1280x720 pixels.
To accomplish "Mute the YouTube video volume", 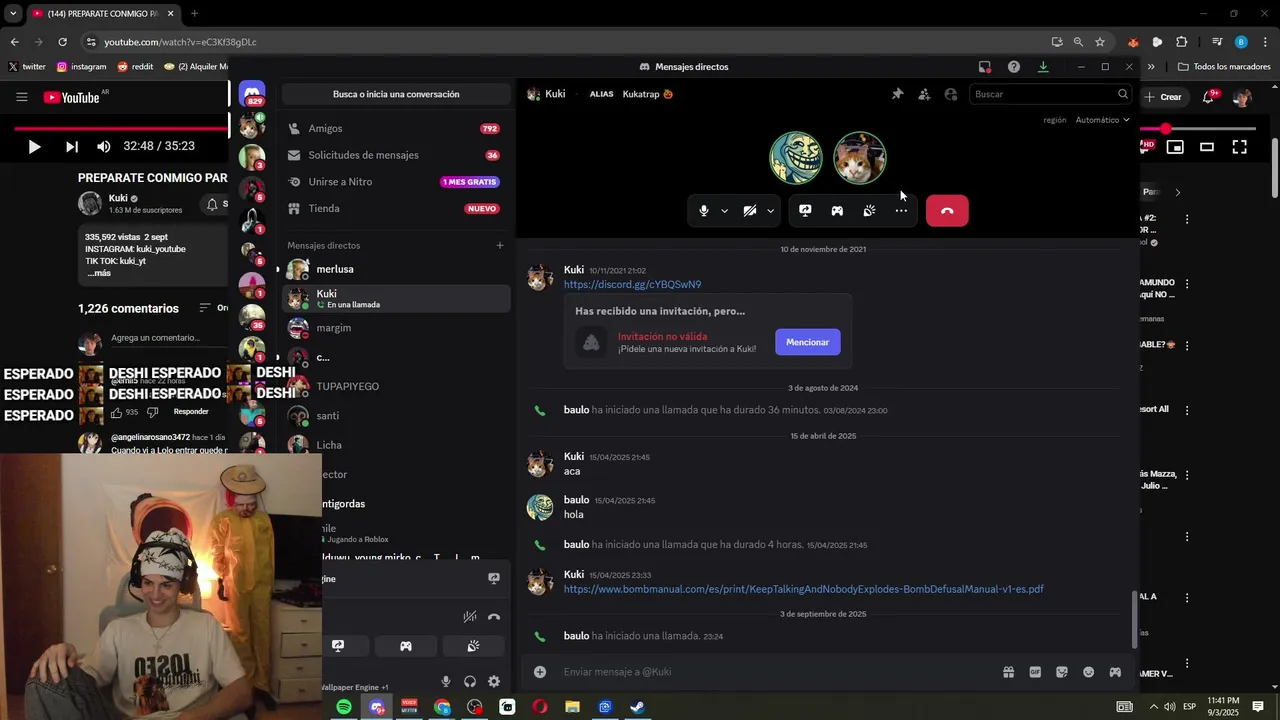I will (x=104, y=146).
